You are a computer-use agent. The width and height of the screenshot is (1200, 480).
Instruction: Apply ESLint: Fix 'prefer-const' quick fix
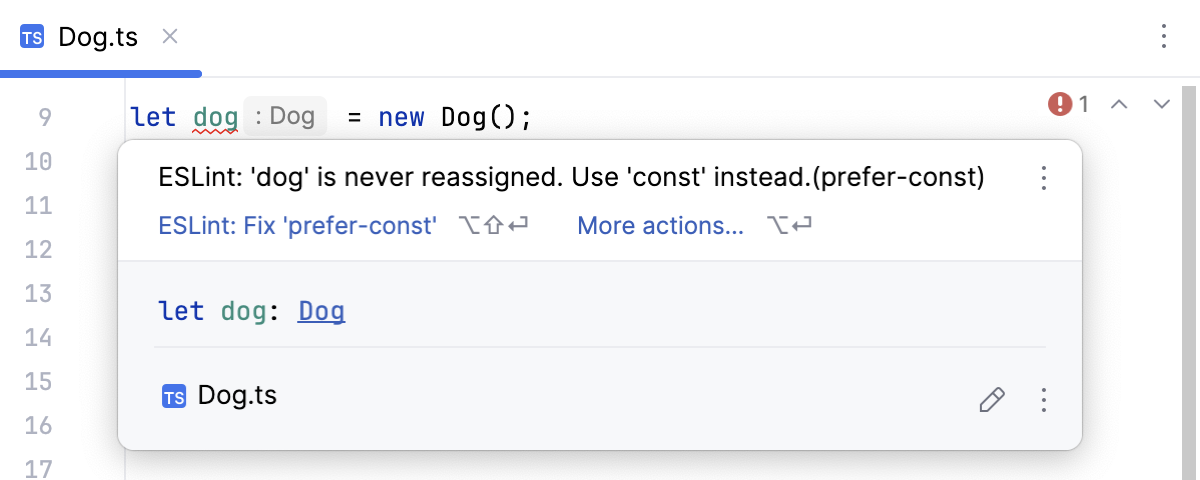point(298,226)
